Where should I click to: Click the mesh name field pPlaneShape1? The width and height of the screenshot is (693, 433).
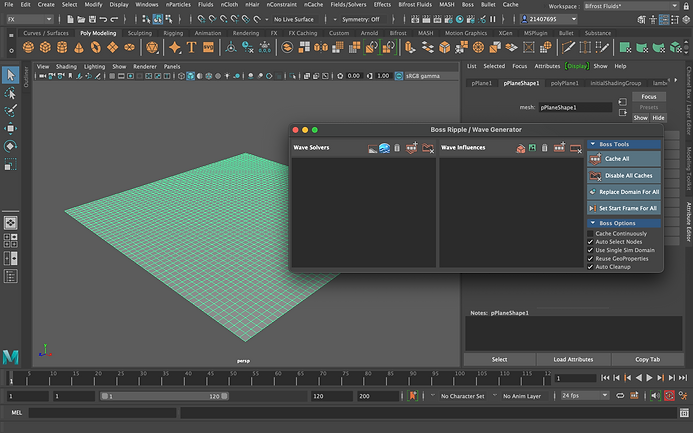pyautogui.click(x=575, y=107)
